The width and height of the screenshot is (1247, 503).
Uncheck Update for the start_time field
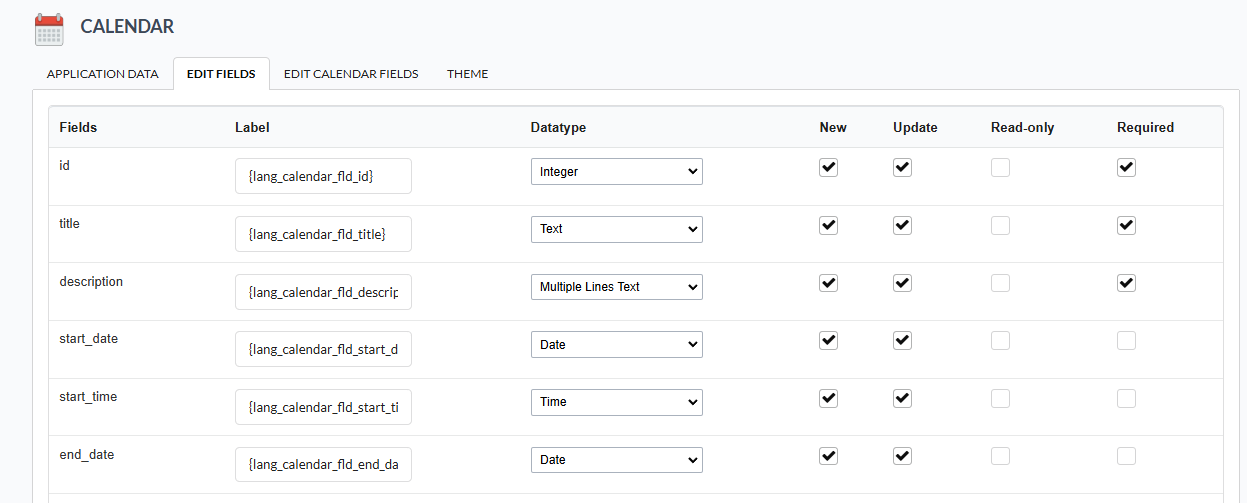click(902, 398)
